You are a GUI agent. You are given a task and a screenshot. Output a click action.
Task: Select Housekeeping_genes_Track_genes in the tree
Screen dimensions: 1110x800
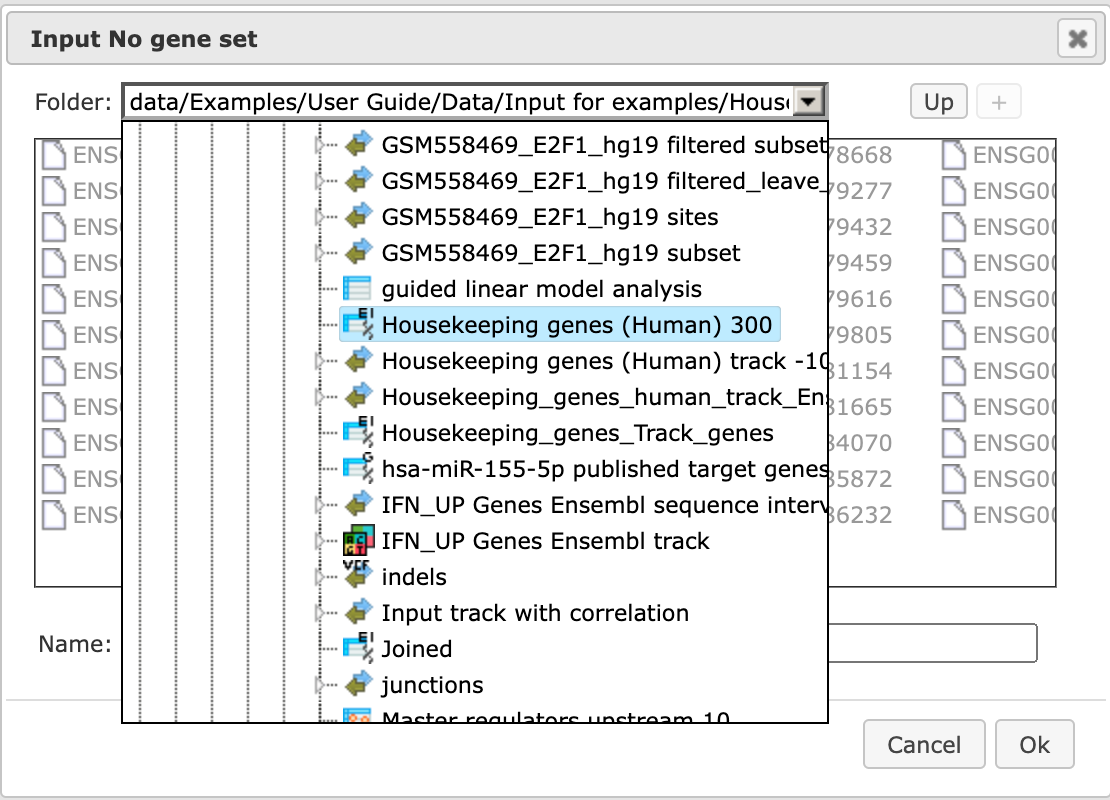pyautogui.click(x=577, y=433)
